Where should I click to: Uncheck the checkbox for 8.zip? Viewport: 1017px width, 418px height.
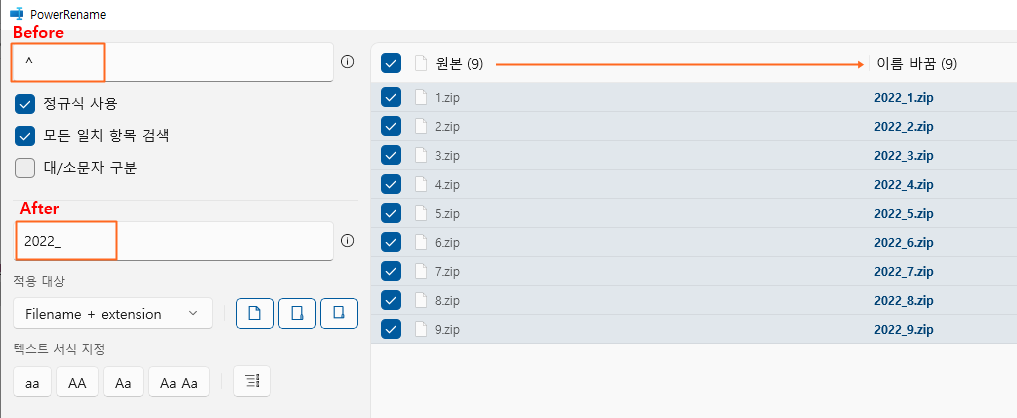click(x=391, y=300)
